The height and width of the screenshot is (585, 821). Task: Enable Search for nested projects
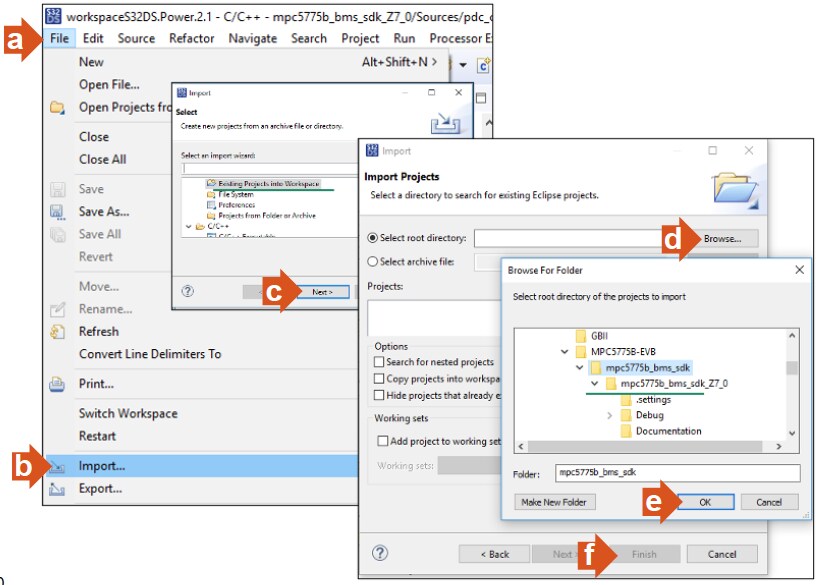coord(380,360)
